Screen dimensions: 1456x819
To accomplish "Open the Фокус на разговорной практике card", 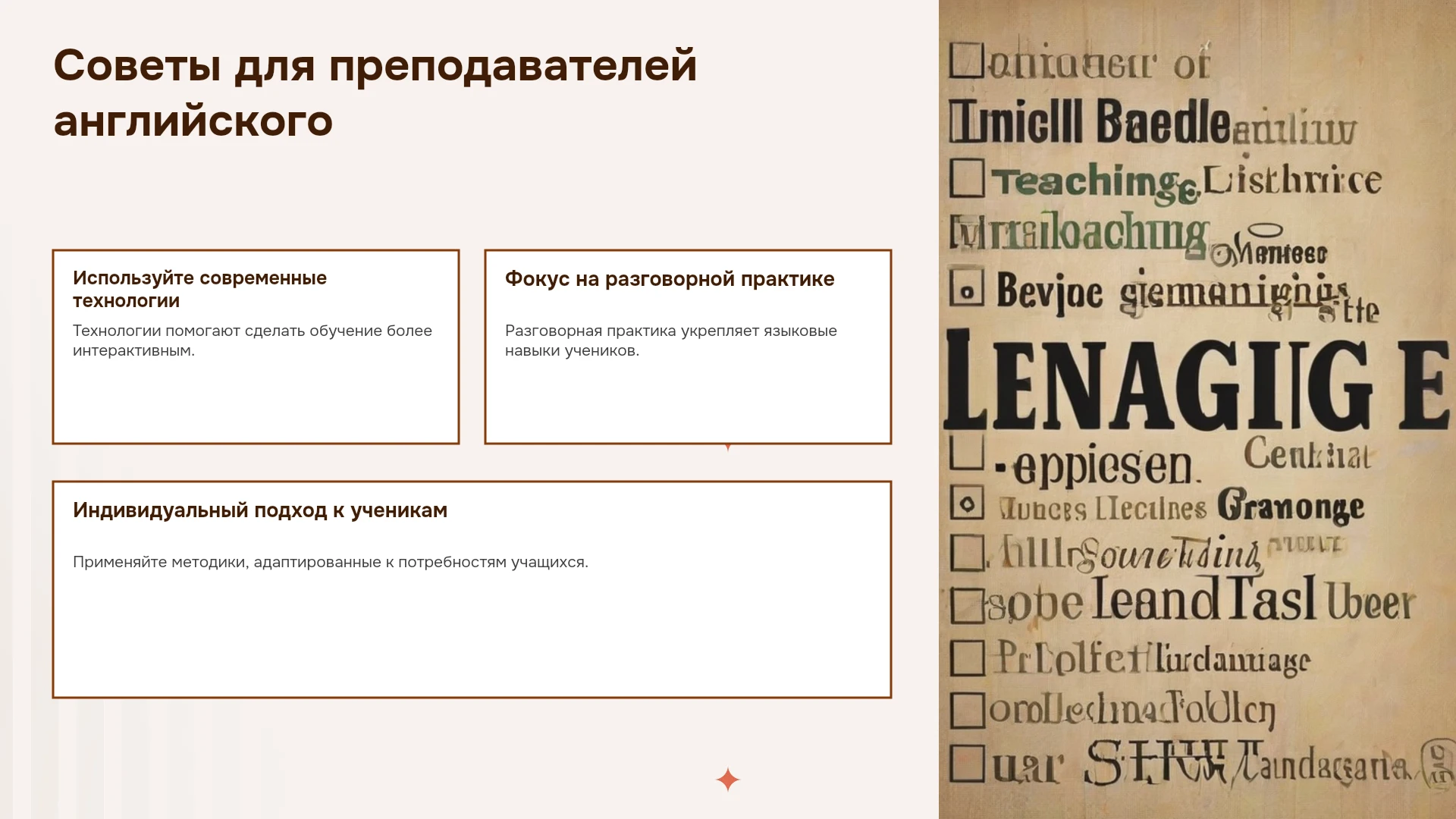I will point(688,347).
